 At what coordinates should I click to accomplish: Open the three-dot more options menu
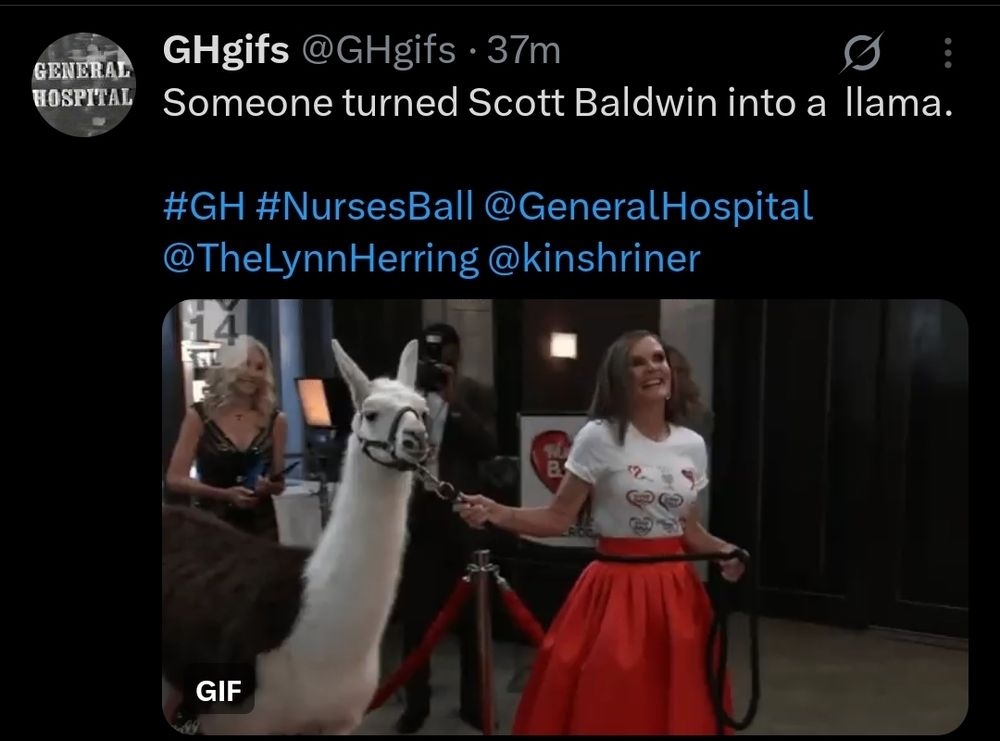pyautogui.click(x=948, y=53)
